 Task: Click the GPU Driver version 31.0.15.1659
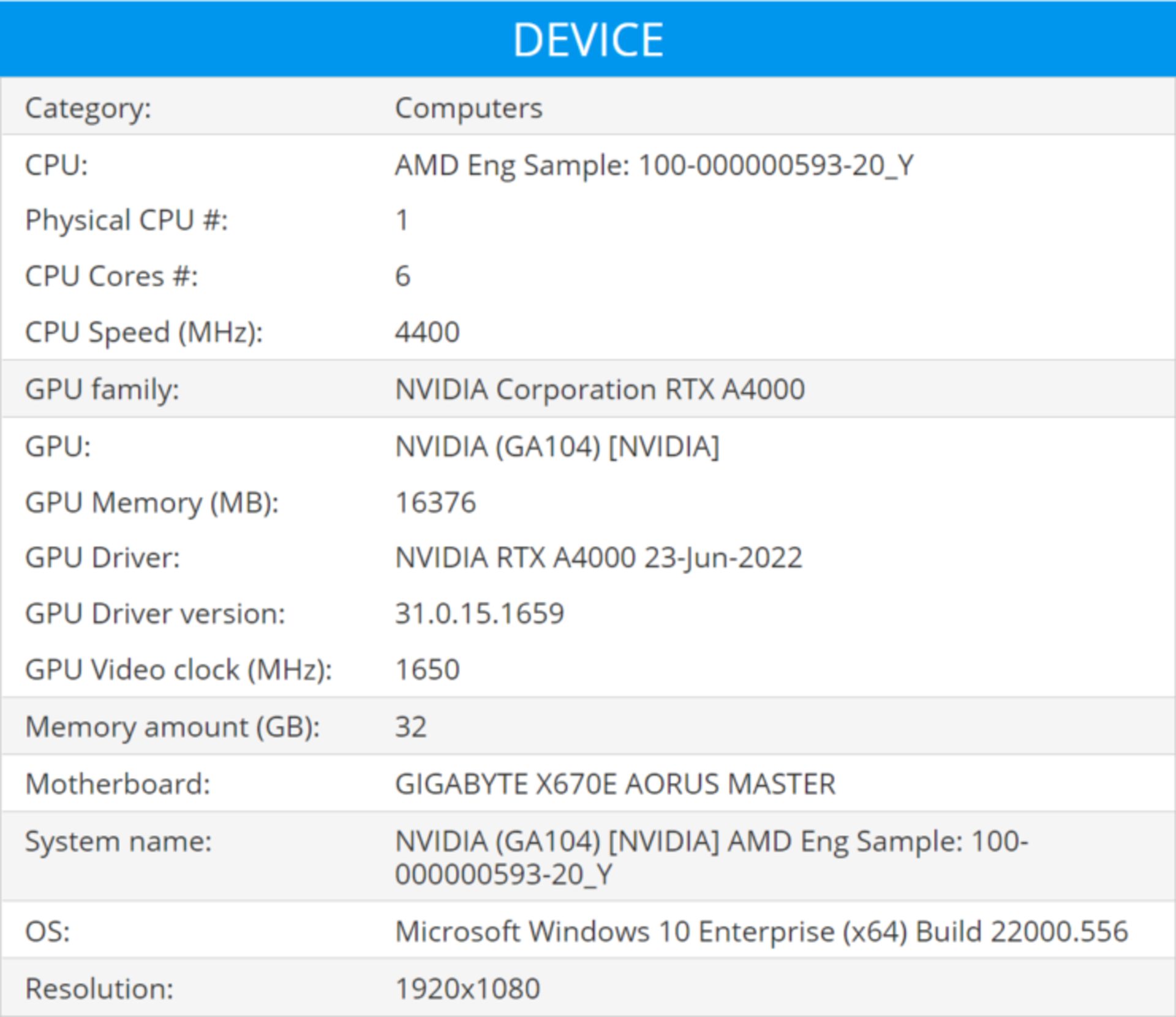point(481,613)
